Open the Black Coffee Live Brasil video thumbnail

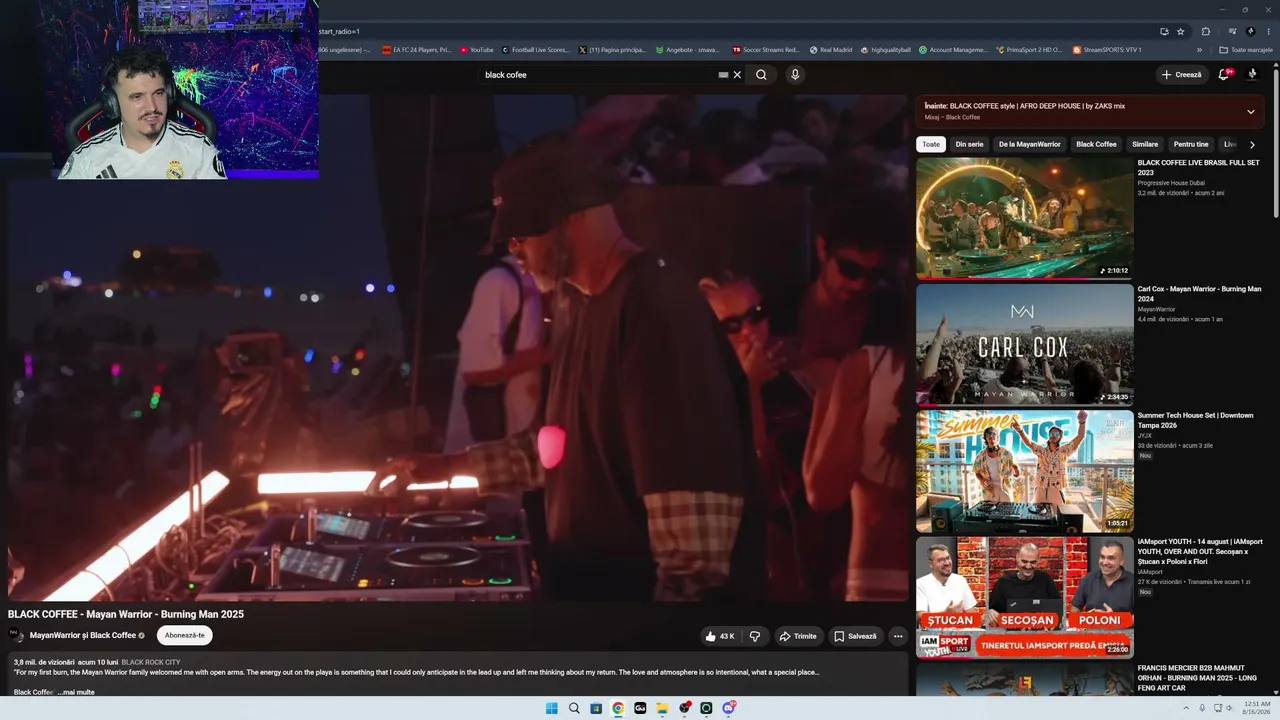[1025, 218]
